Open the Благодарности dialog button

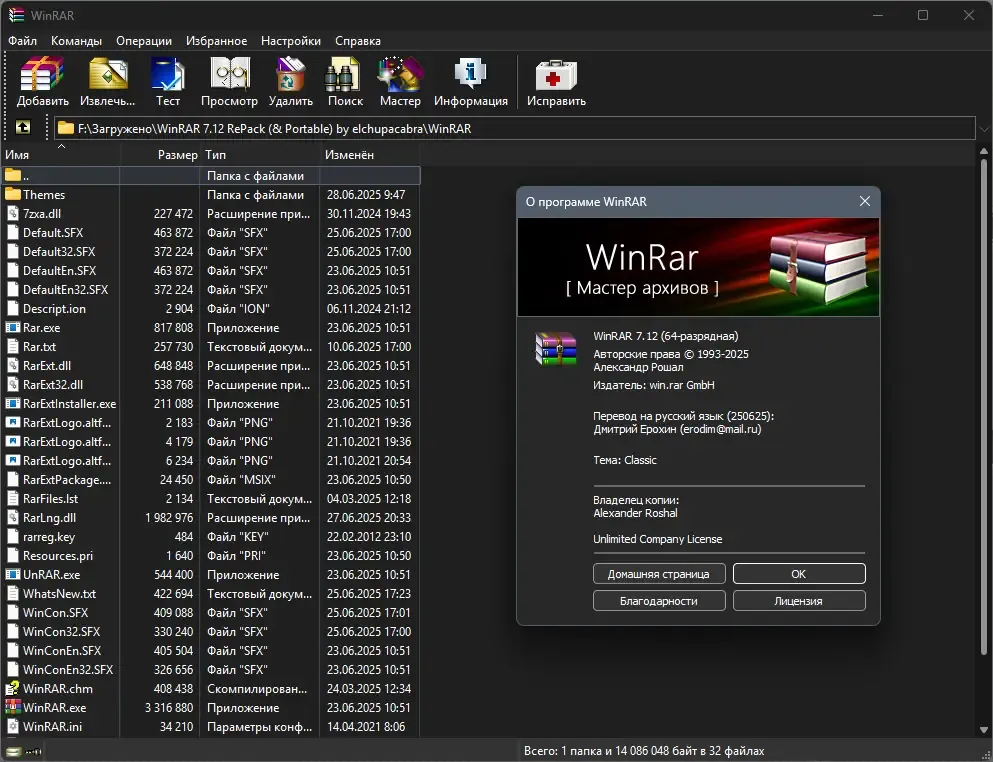pyautogui.click(x=659, y=601)
